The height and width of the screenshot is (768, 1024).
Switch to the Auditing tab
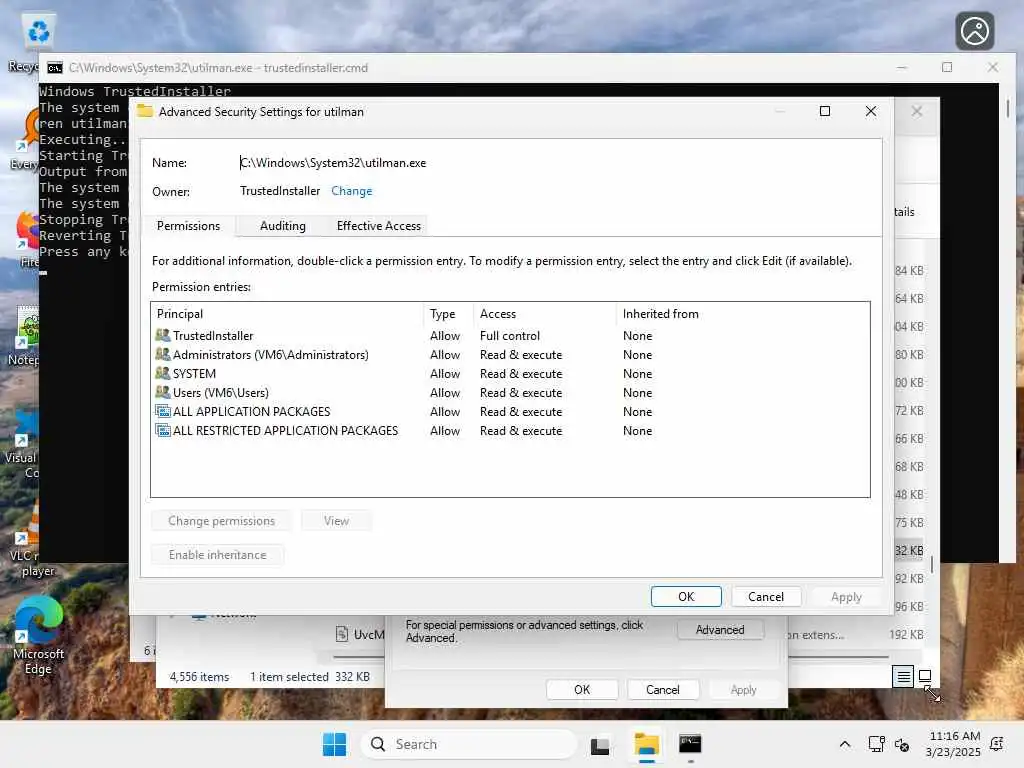click(282, 226)
